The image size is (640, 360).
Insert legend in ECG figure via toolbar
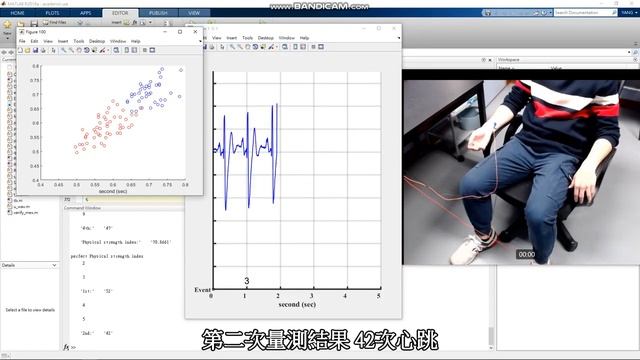[303, 47]
